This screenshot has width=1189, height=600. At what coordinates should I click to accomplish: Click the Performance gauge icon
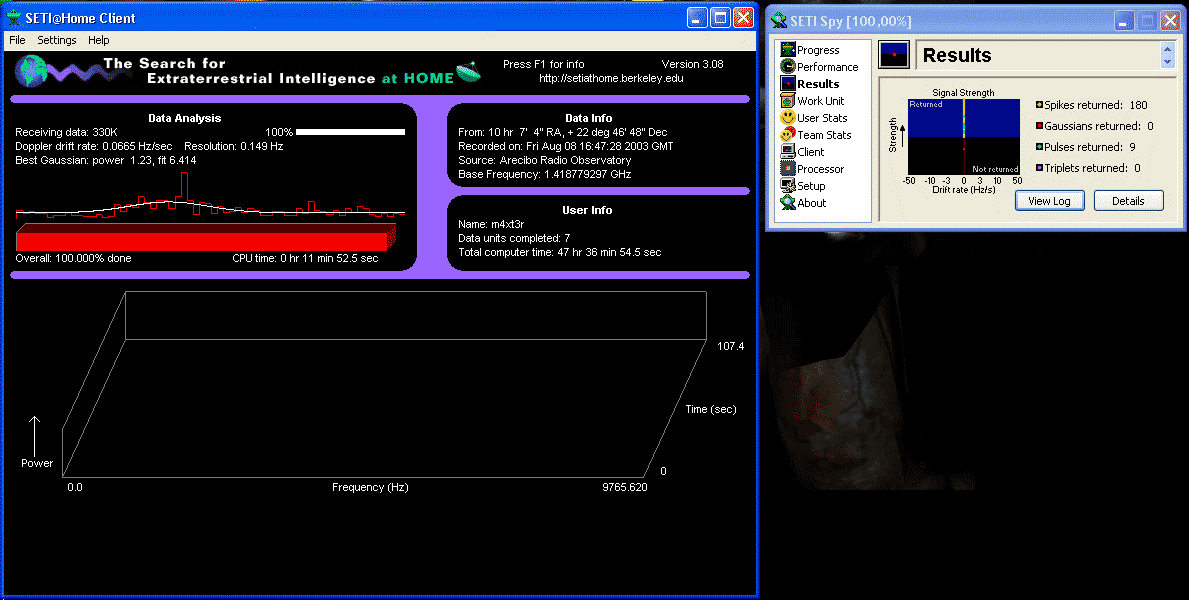pos(788,67)
